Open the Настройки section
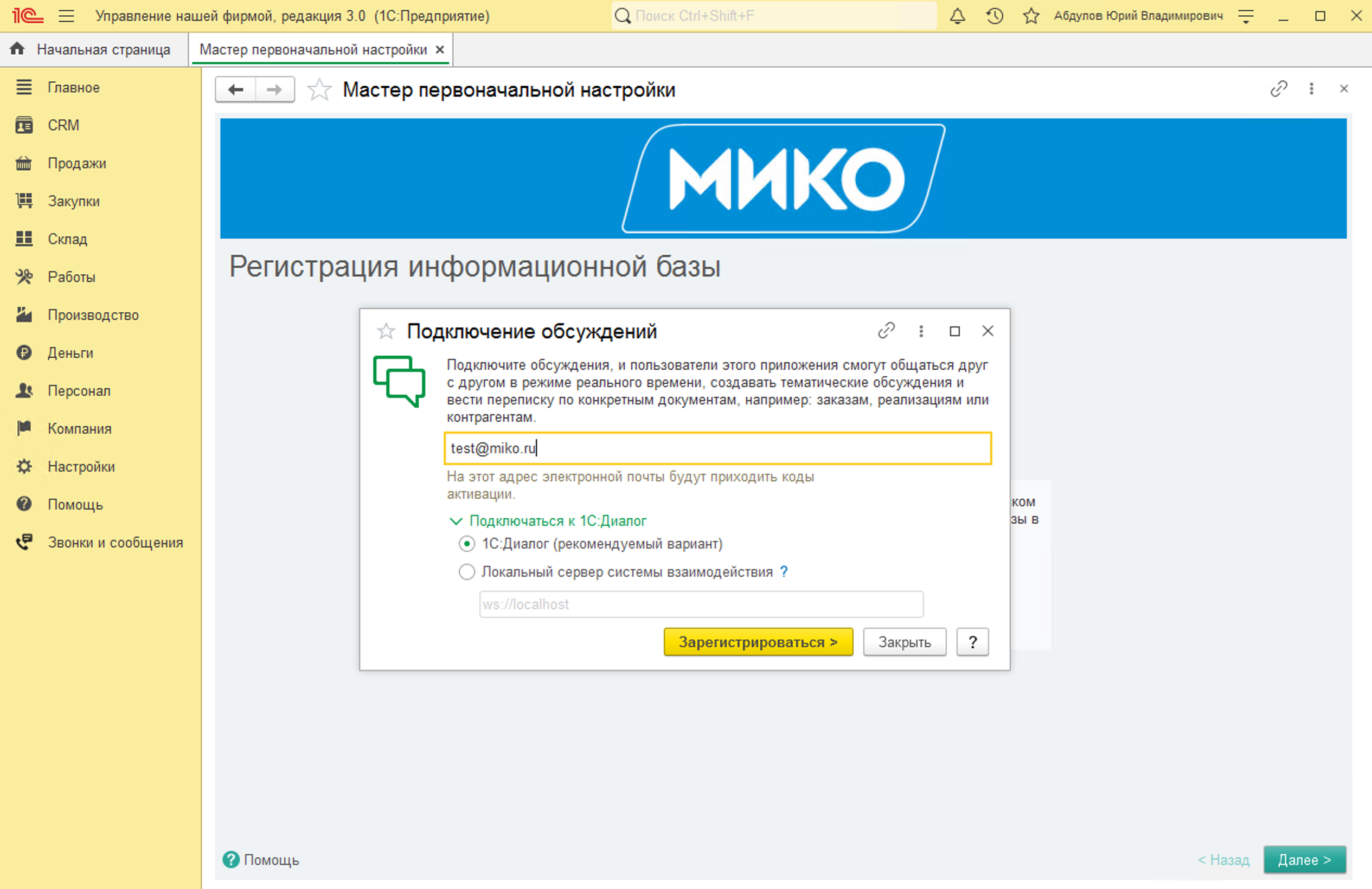This screenshot has height=889, width=1372. pos(81,466)
